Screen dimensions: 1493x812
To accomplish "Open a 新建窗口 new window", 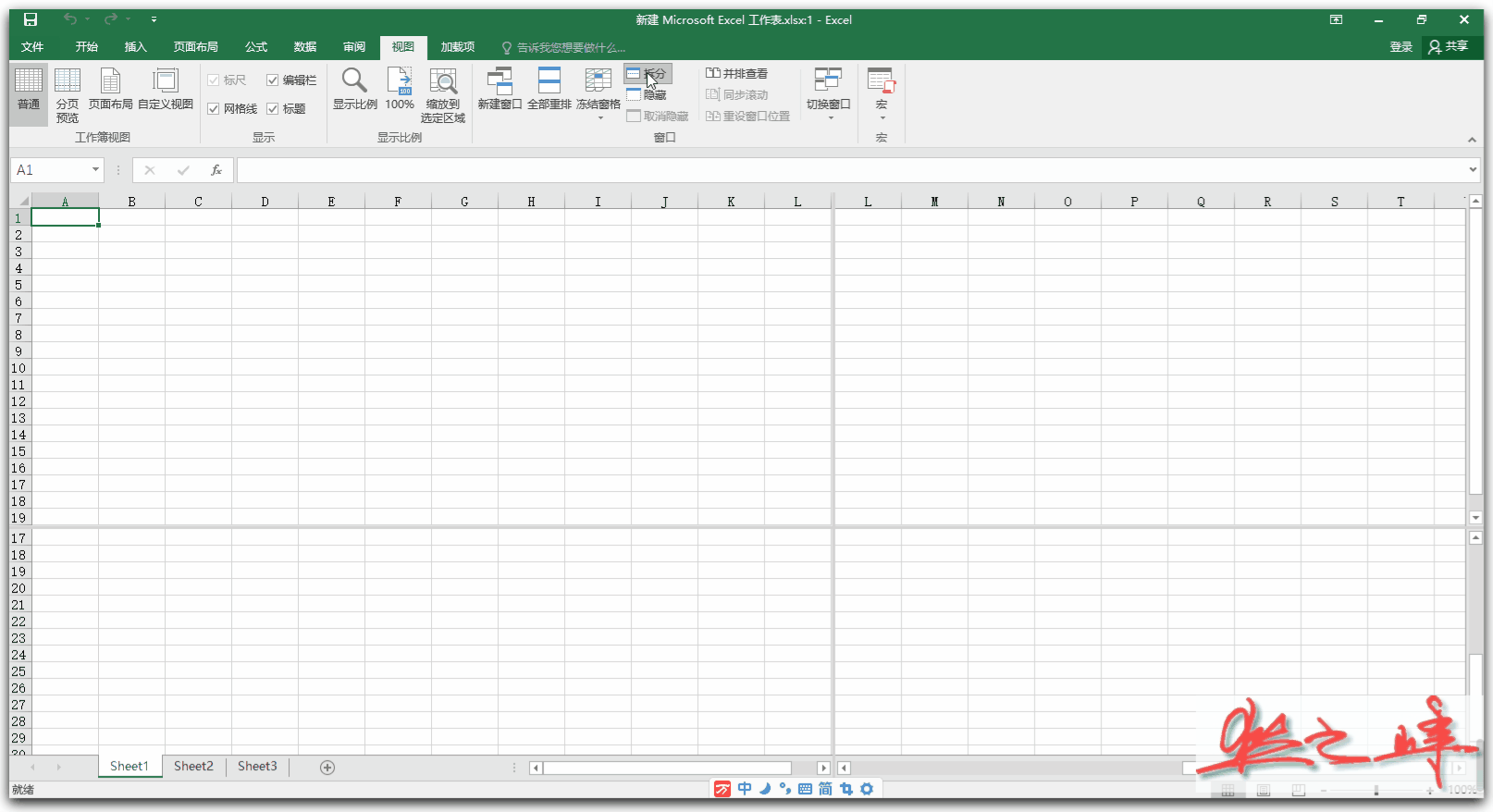I will [x=500, y=90].
